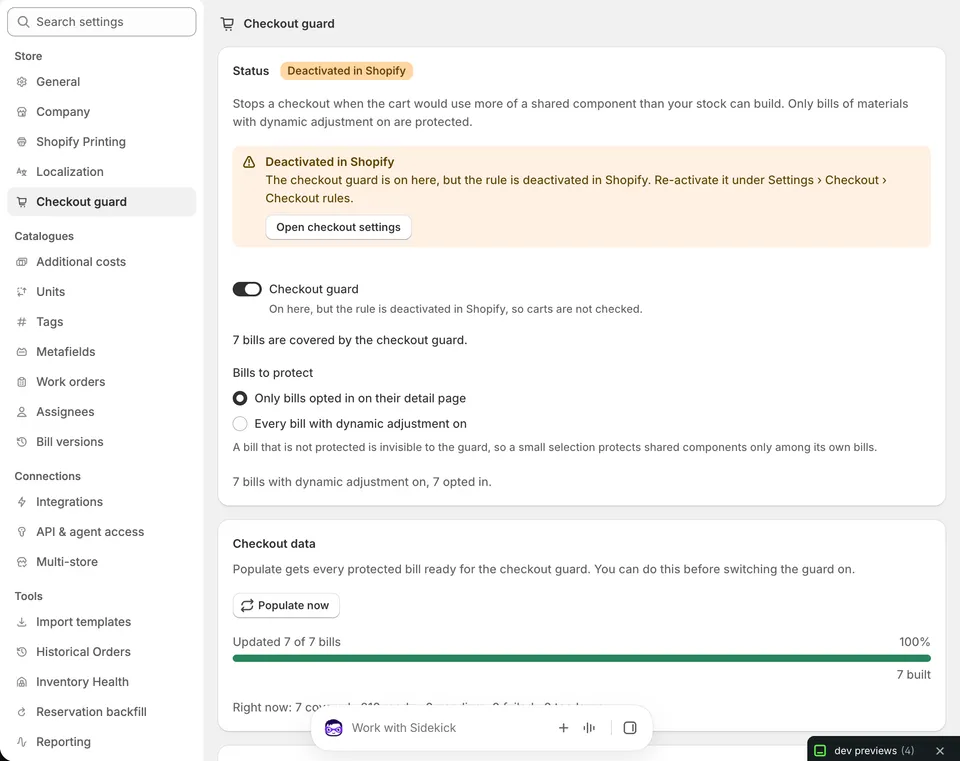
Task: Open the Bill versions page
Action: tap(102, 441)
